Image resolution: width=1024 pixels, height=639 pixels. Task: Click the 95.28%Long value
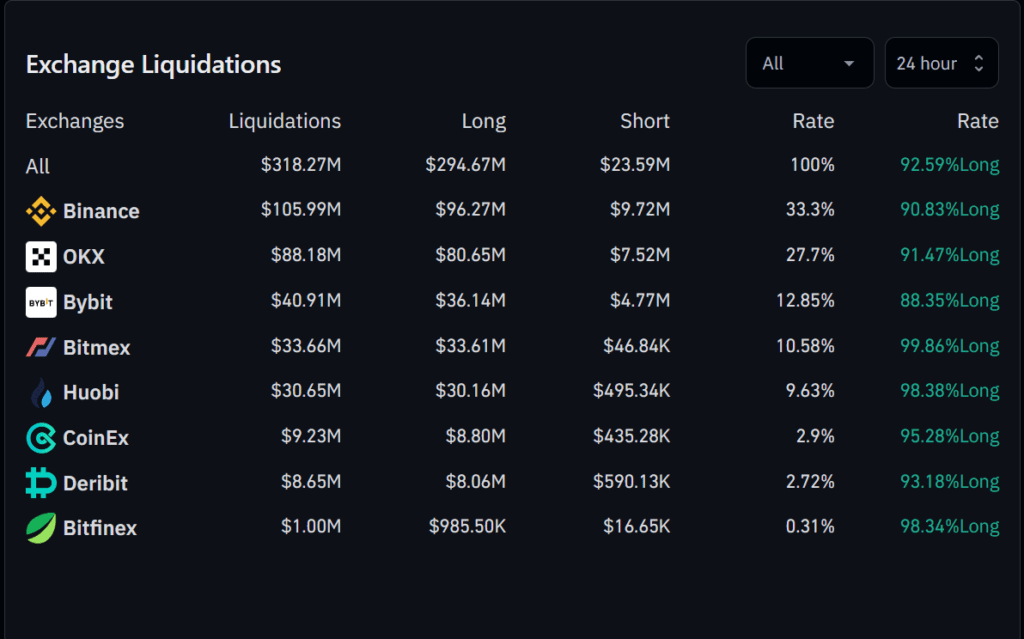[x=950, y=436]
